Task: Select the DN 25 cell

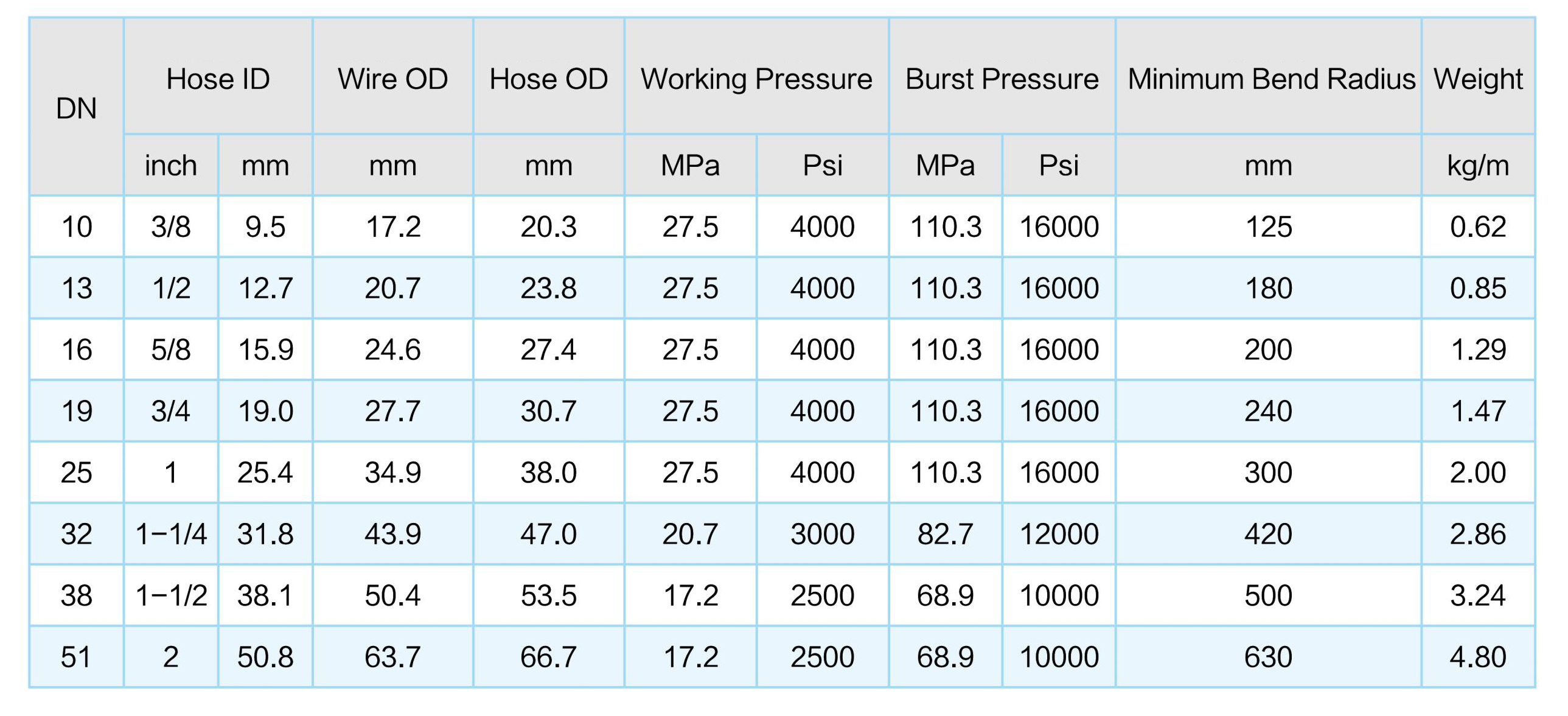Action: point(76,472)
